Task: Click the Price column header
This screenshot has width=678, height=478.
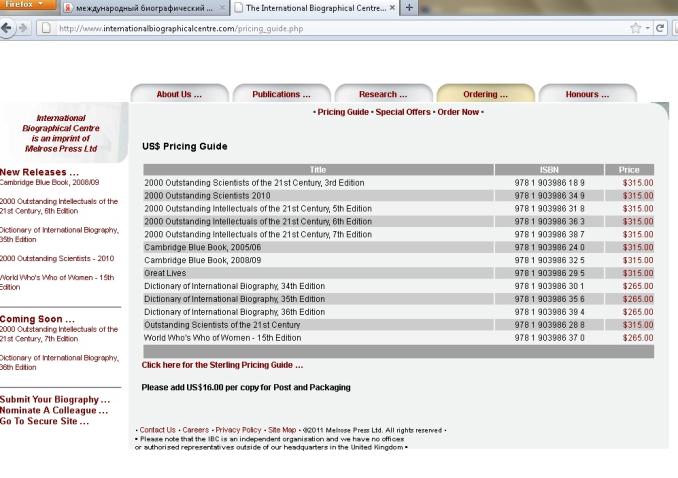Action: [629, 170]
